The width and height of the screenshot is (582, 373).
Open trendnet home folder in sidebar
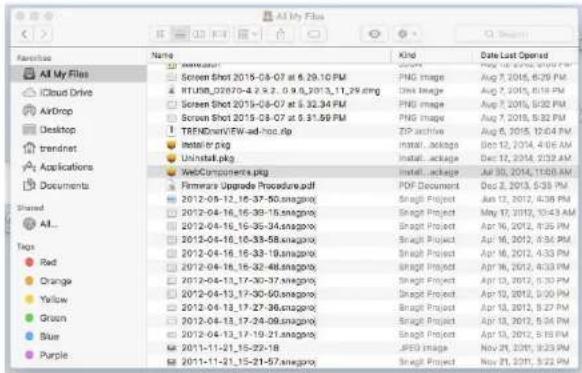click(79, 148)
